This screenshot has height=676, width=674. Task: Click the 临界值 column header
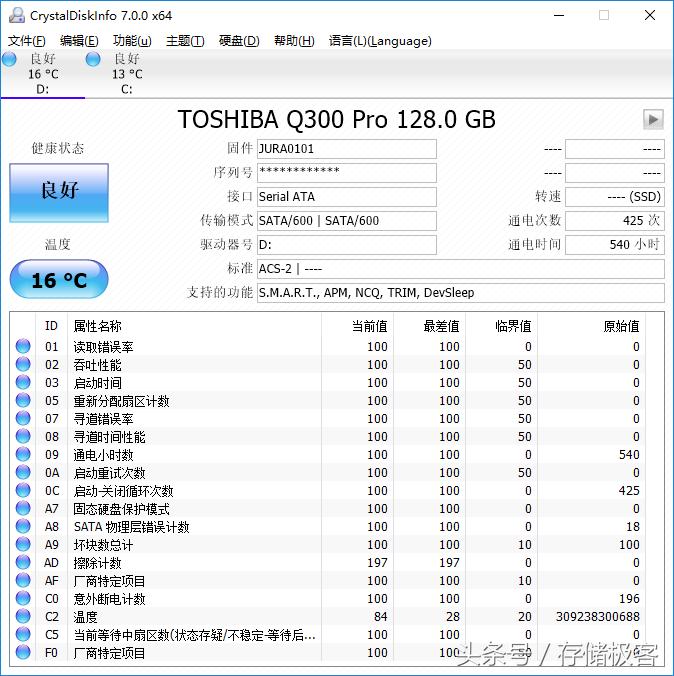tap(513, 326)
